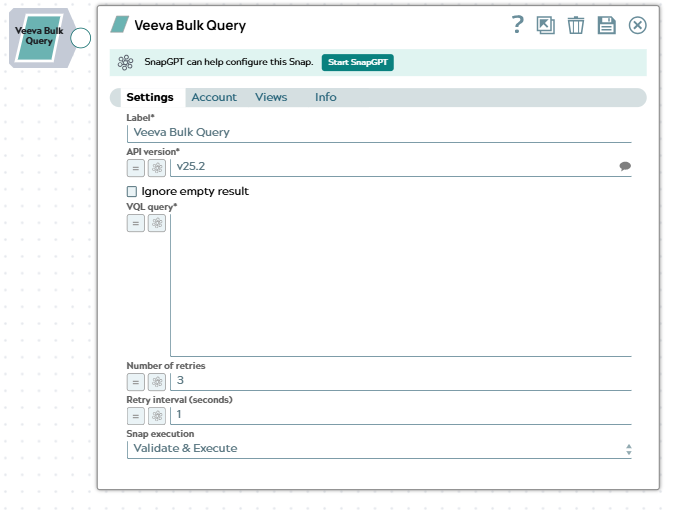Click into the Label input field

[x=379, y=133]
